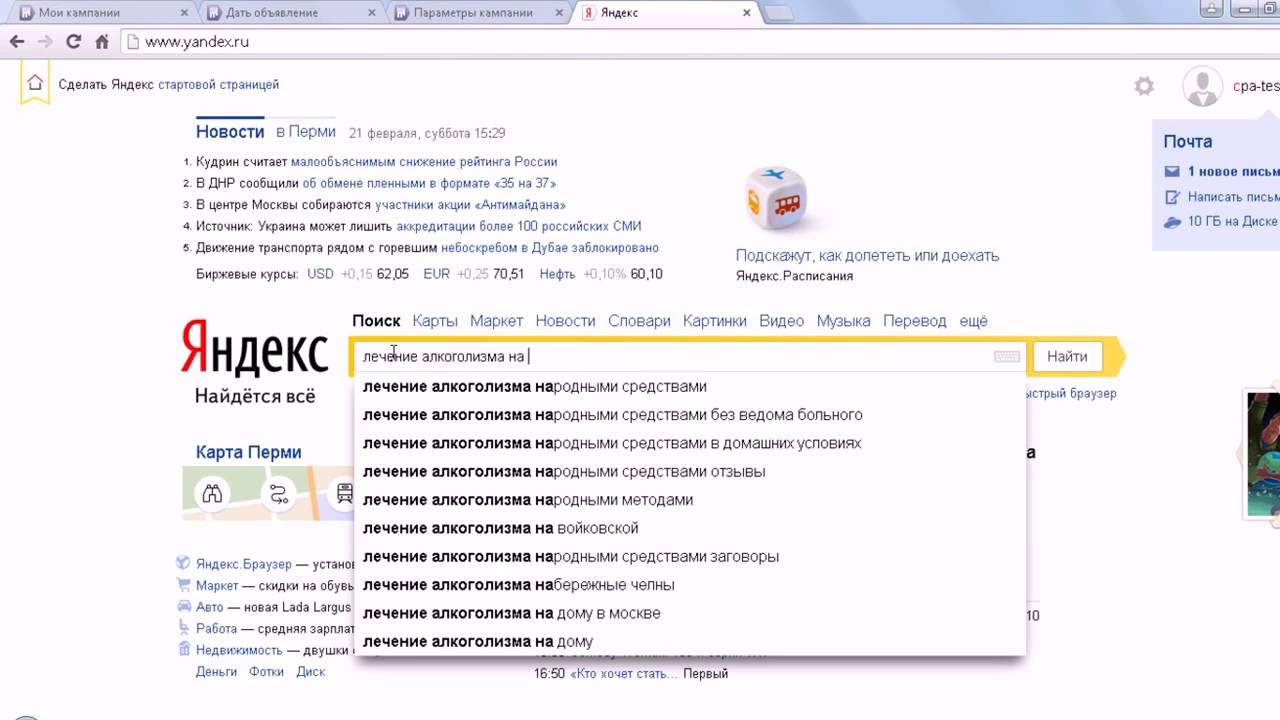Open the Карты service tab
Viewport: 1280px width, 720px height.
click(435, 321)
